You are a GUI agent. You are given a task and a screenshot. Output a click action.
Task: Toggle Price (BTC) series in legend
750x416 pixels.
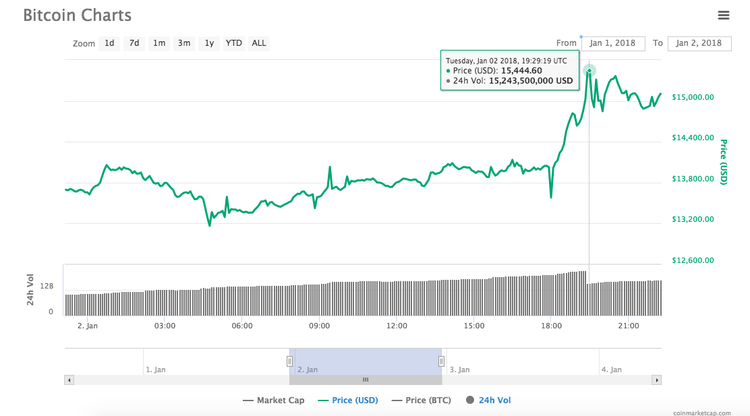click(421, 400)
